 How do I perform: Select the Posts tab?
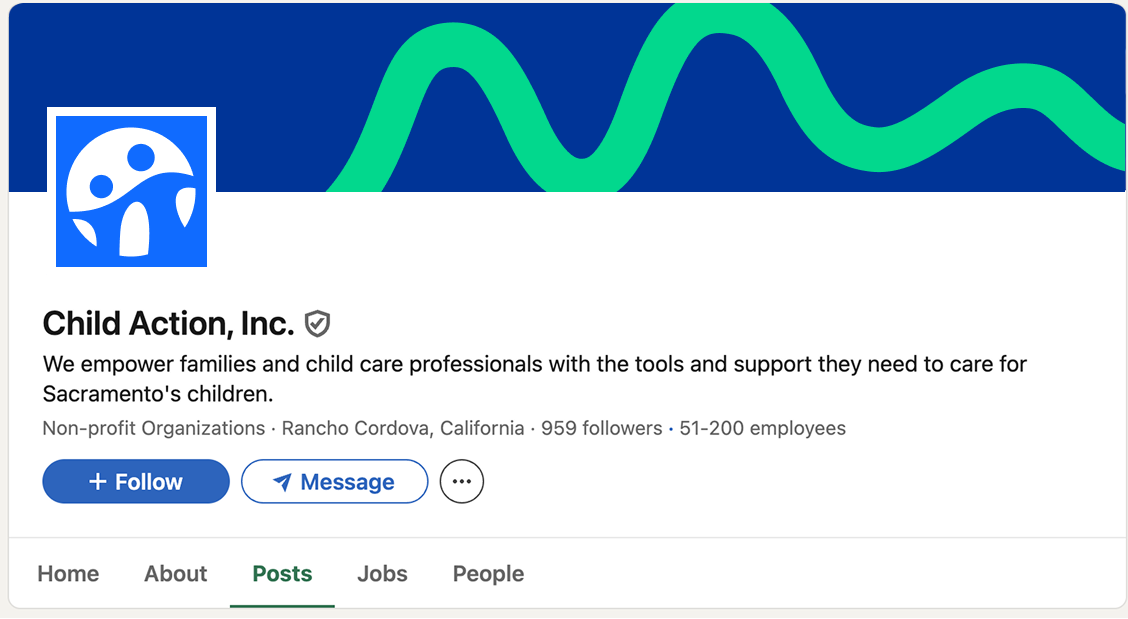[282, 574]
